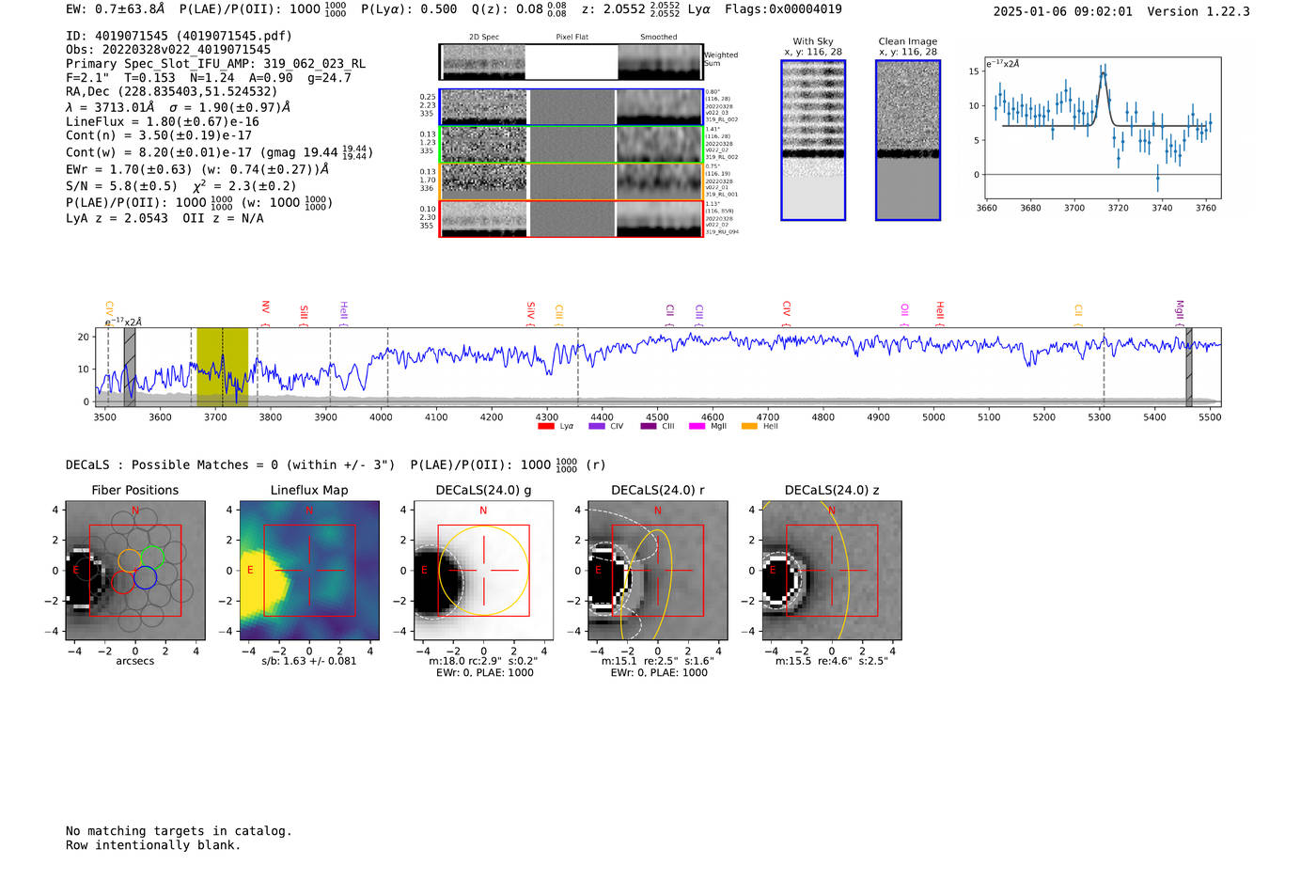Click the '2D Spec' column header
The image size is (1316, 896).
484,38
